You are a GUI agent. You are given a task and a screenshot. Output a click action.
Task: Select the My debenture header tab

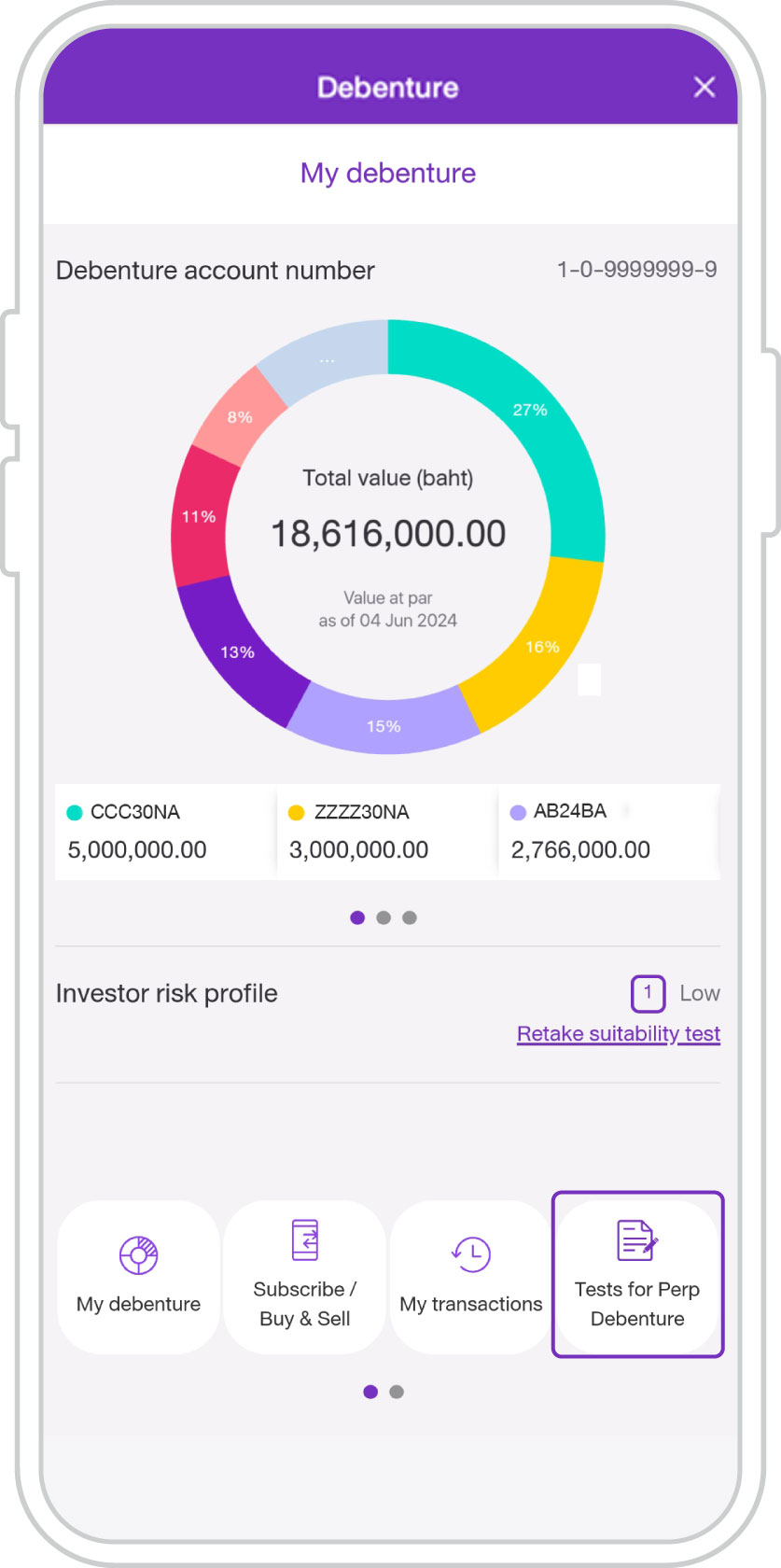click(x=388, y=174)
